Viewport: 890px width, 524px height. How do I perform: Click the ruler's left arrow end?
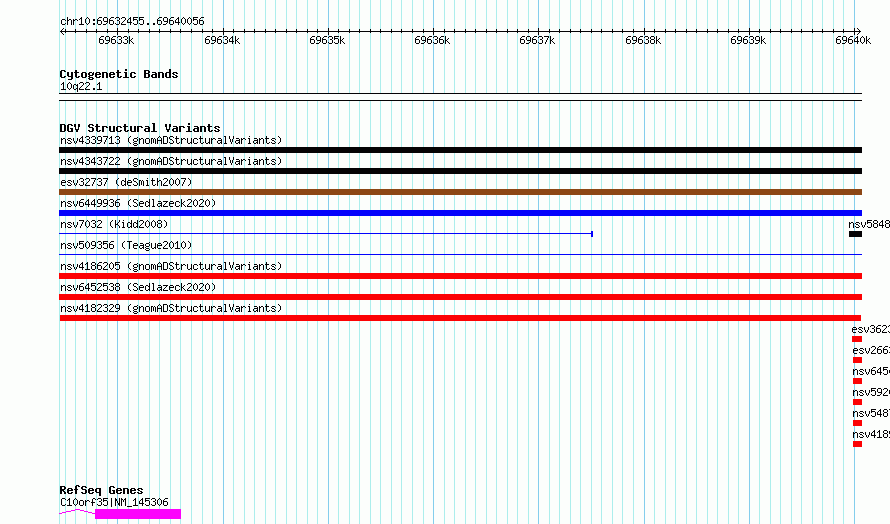(62, 32)
